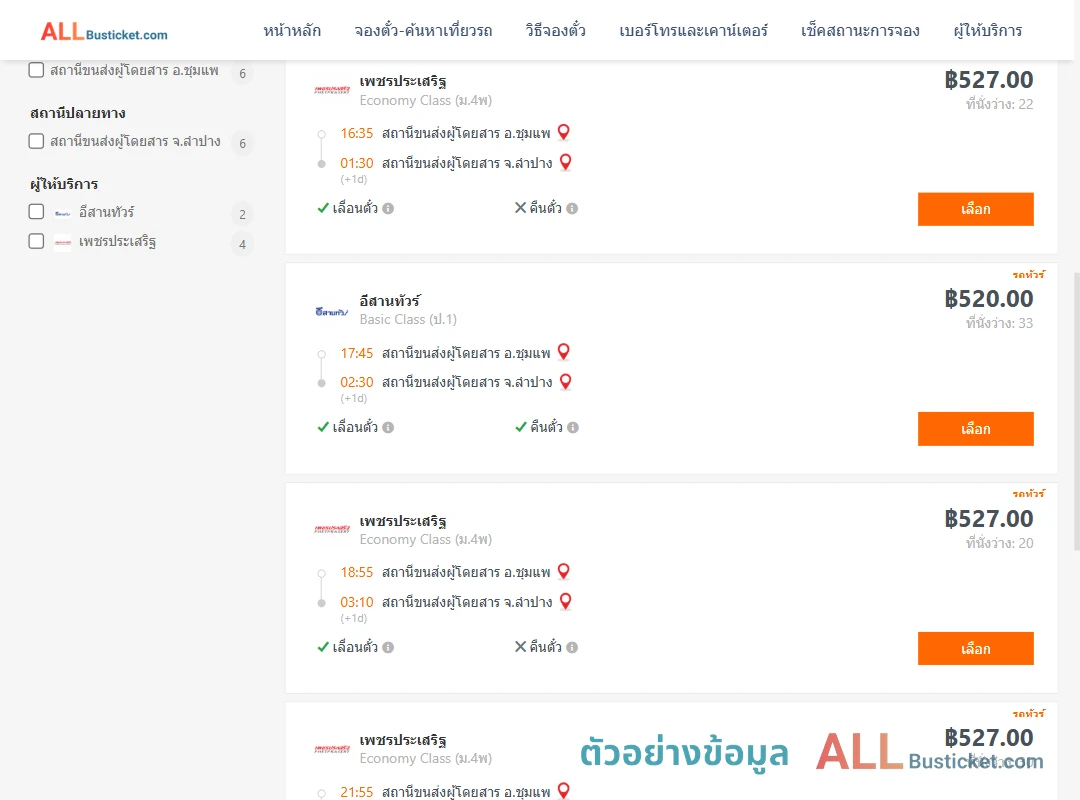Viewport: 1080px width, 800px height.
Task: Click the 16:35 departure time
Action: coord(356,133)
